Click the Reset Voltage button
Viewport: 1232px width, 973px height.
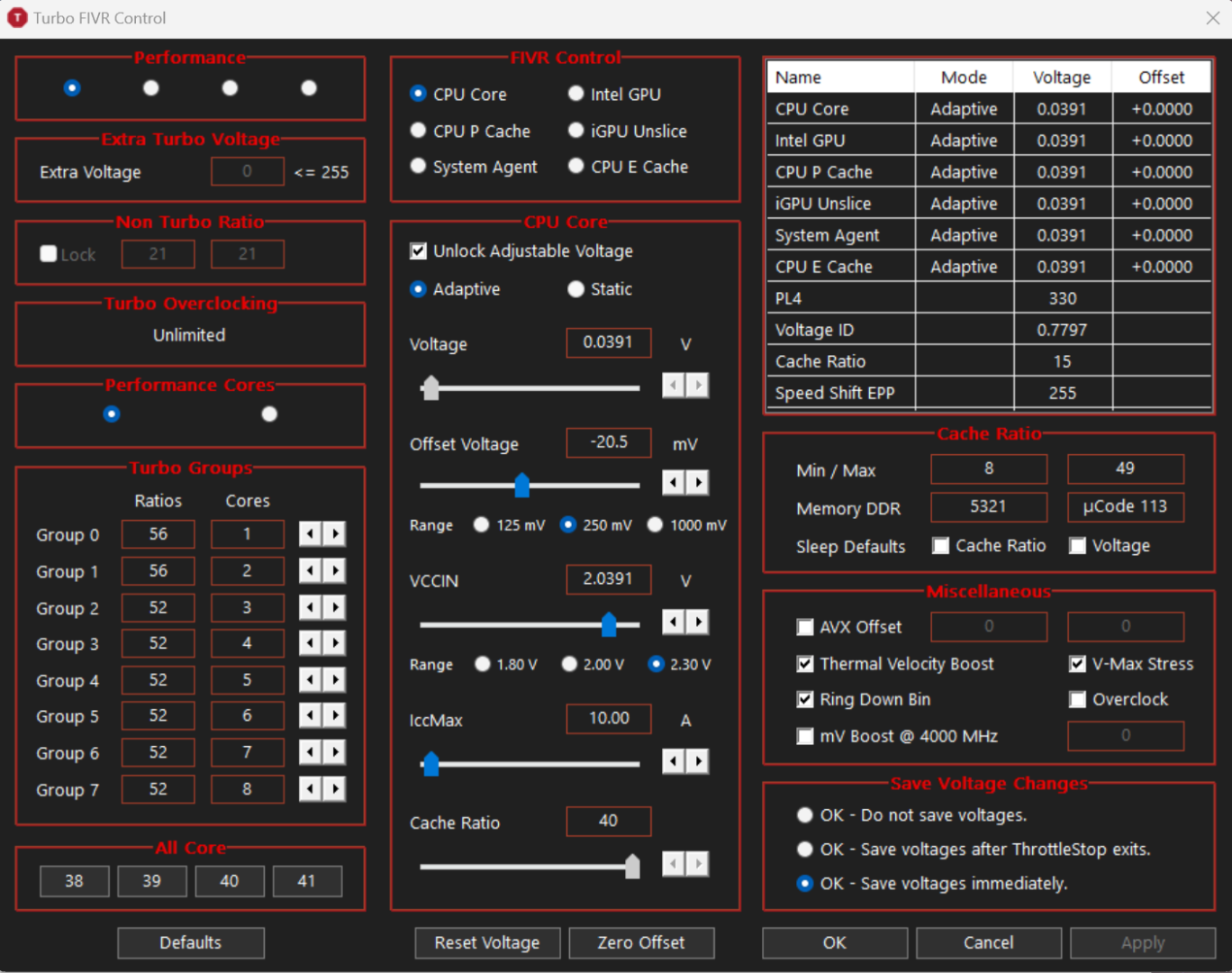(487, 943)
